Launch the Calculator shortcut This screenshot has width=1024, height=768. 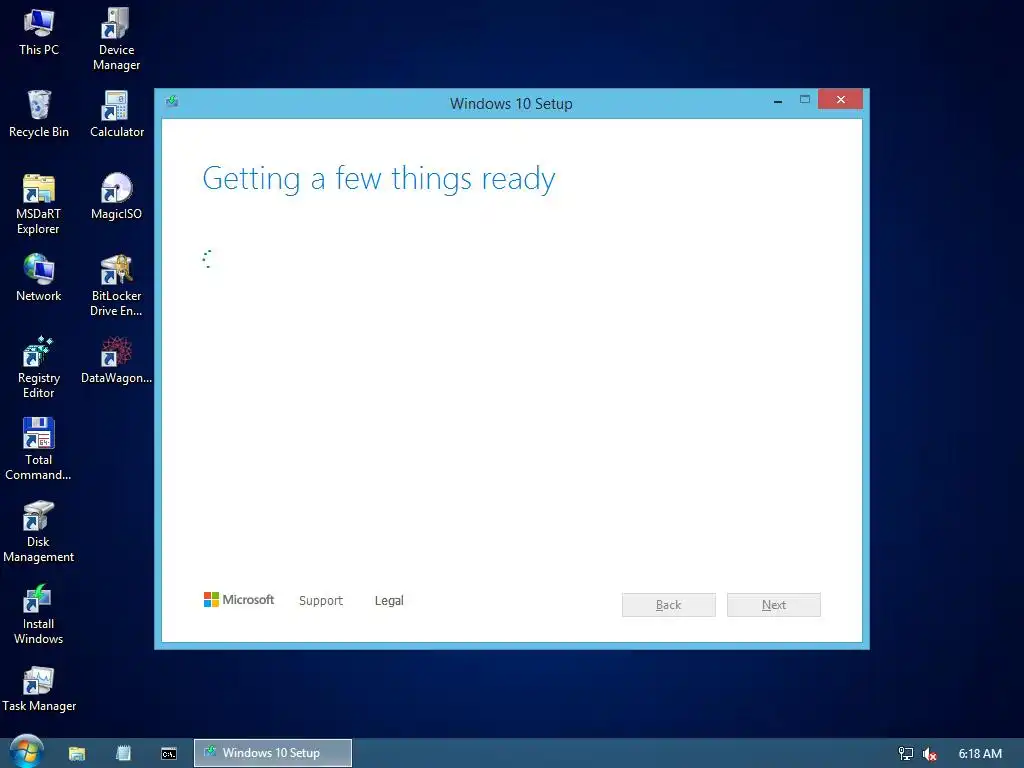pos(116,114)
